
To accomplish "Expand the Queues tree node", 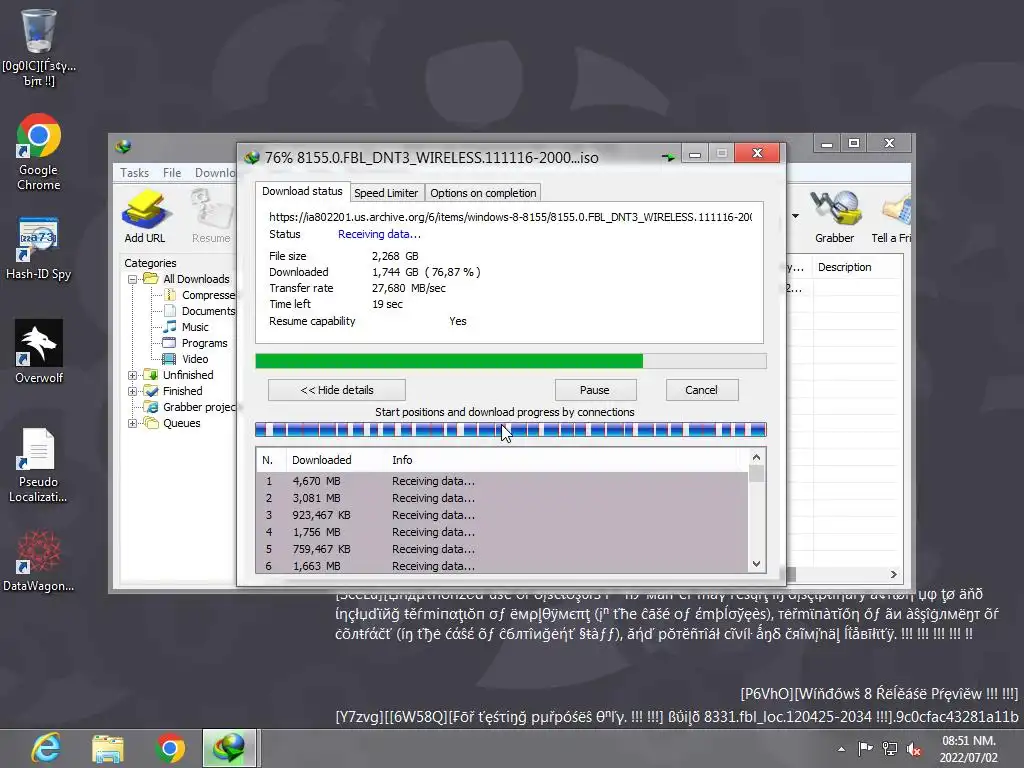I will [132, 423].
